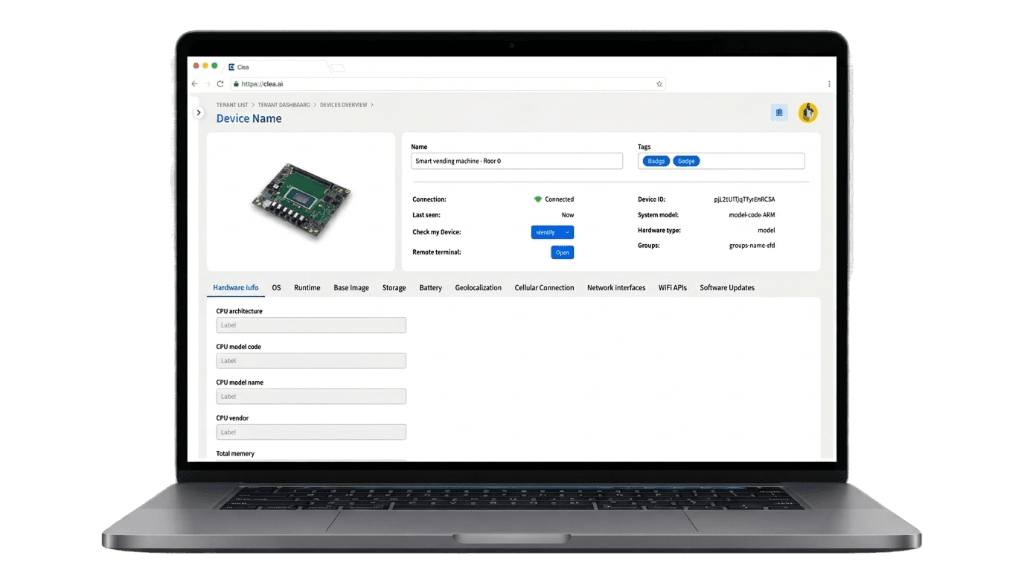Switch to the Network interfaces tab
This screenshot has width=1024, height=571.
(x=616, y=287)
